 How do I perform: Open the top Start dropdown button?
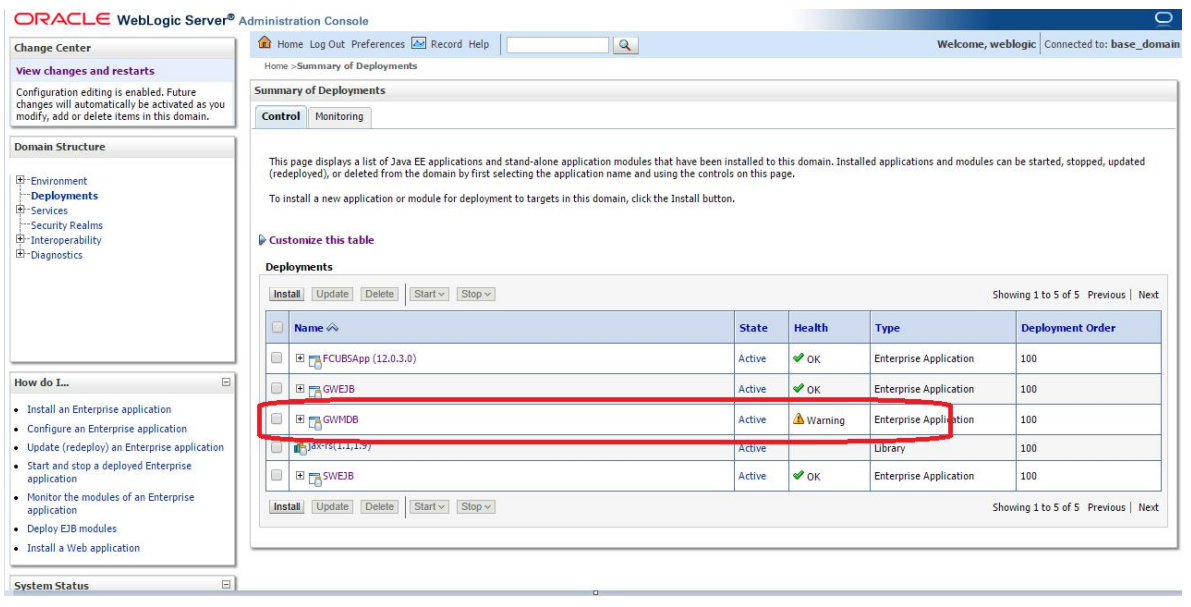click(x=429, y=294)
